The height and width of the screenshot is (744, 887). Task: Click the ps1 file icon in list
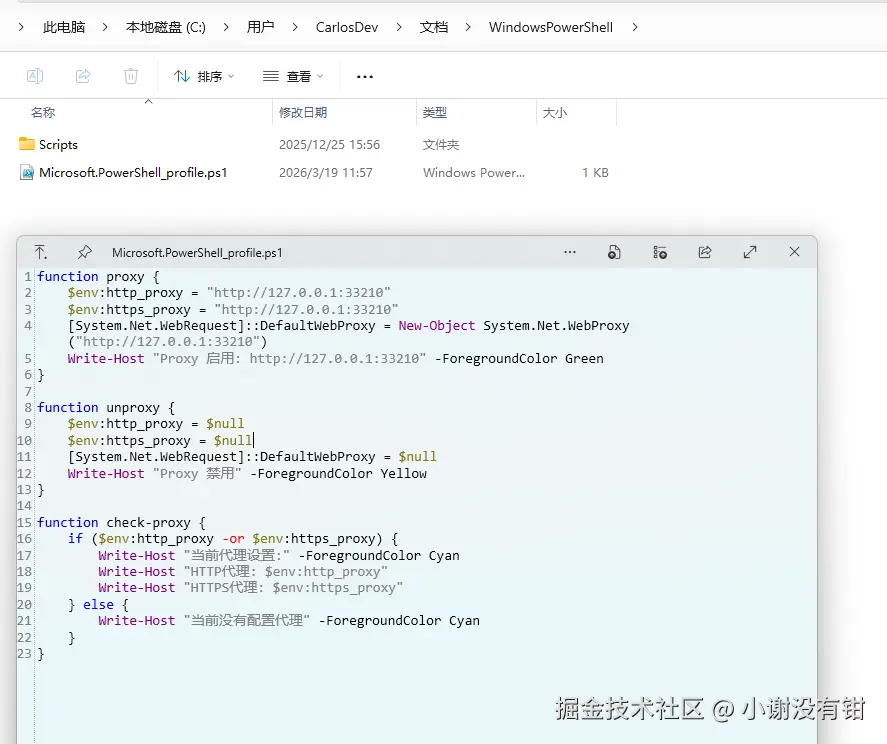tap(27, 172)
